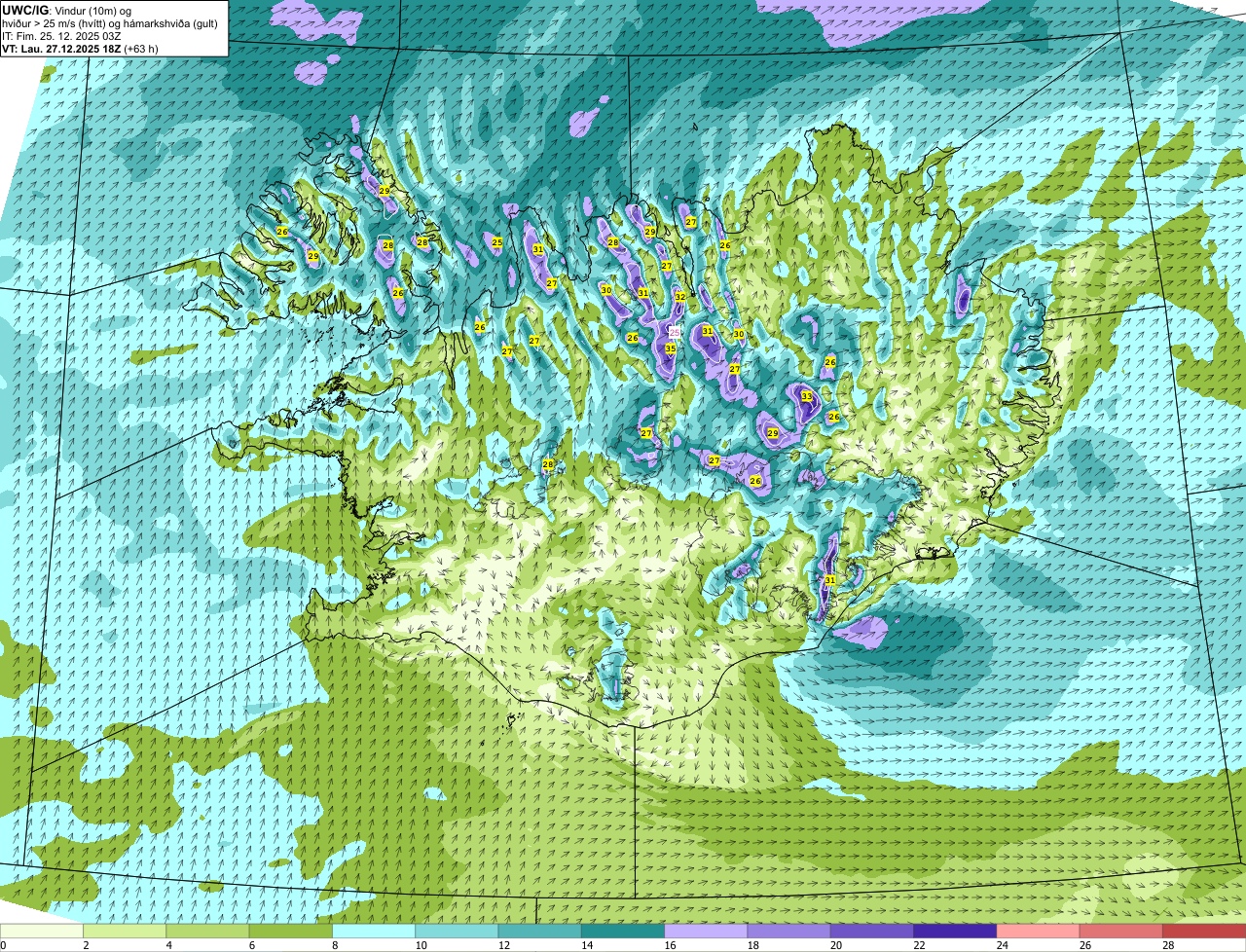The image size is (1246, 952).
Task: Pick the 4–6 m/s light green legend segment
Action: [207, 931]
